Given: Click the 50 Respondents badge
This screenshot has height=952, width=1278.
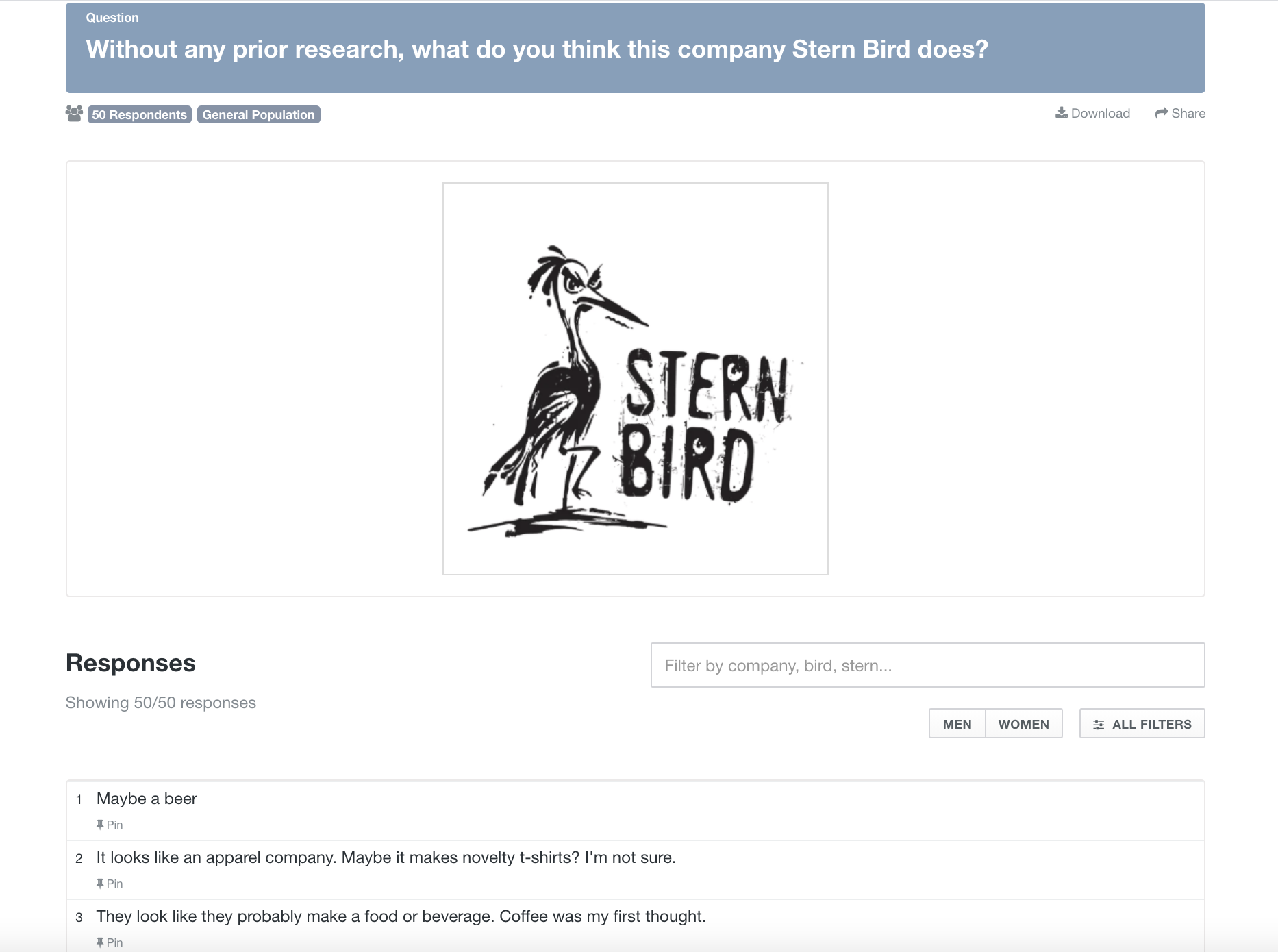Looking at the screenshot, I should pyautogui.click(x=140, y=114).
